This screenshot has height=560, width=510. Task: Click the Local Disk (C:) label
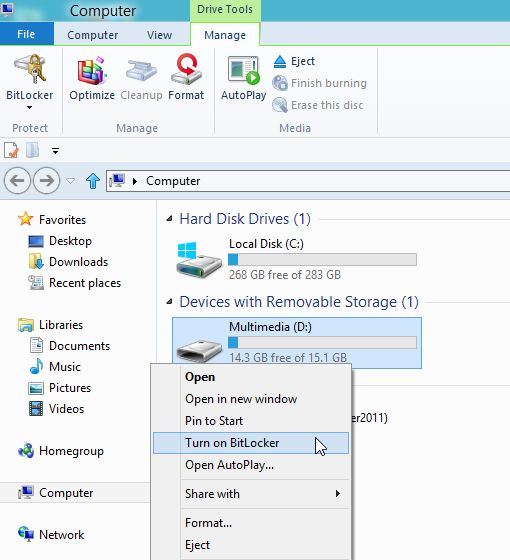pyautogui.click(x=266, y=244)
